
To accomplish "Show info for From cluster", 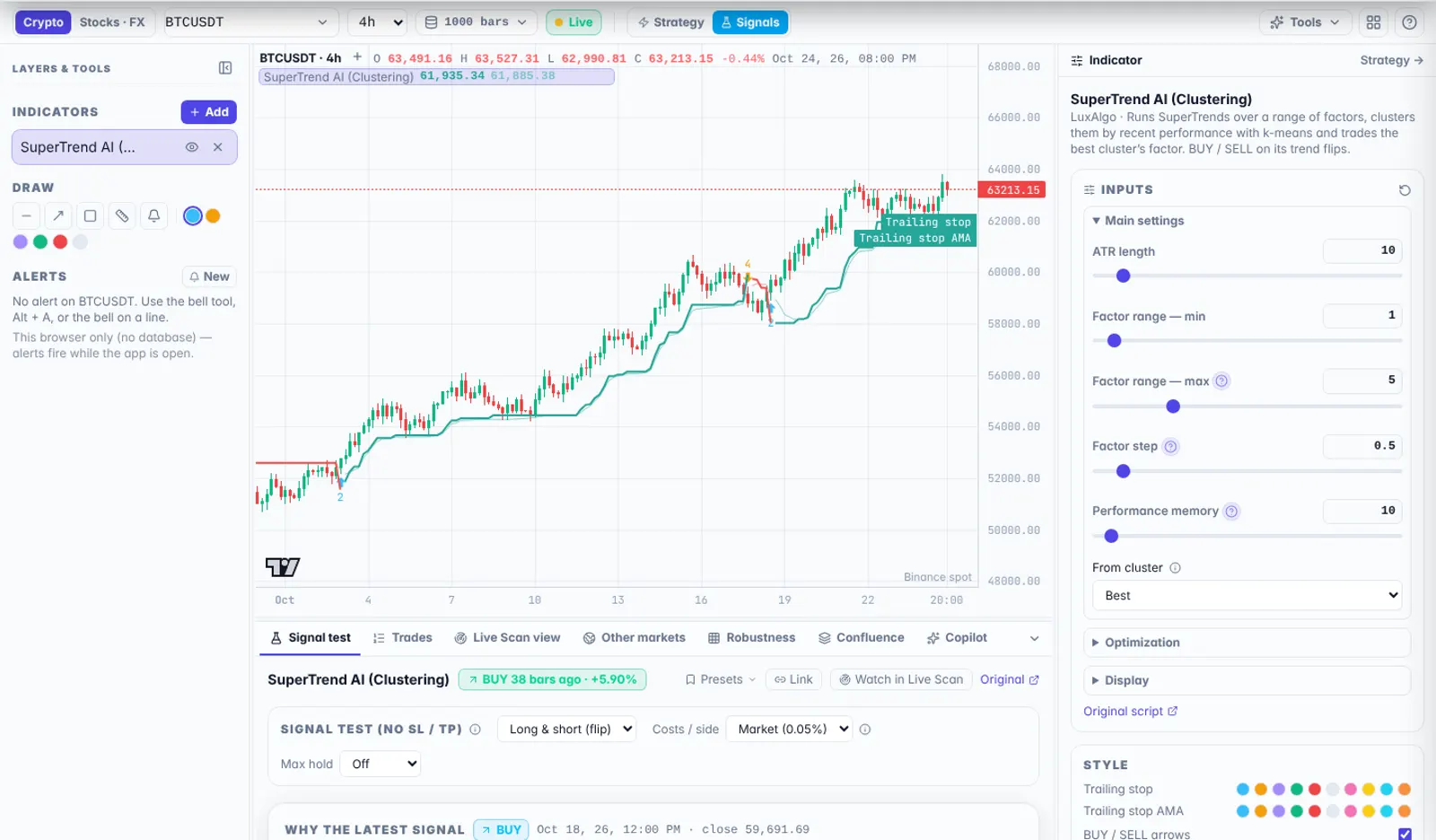I will tap(1175, 568).
